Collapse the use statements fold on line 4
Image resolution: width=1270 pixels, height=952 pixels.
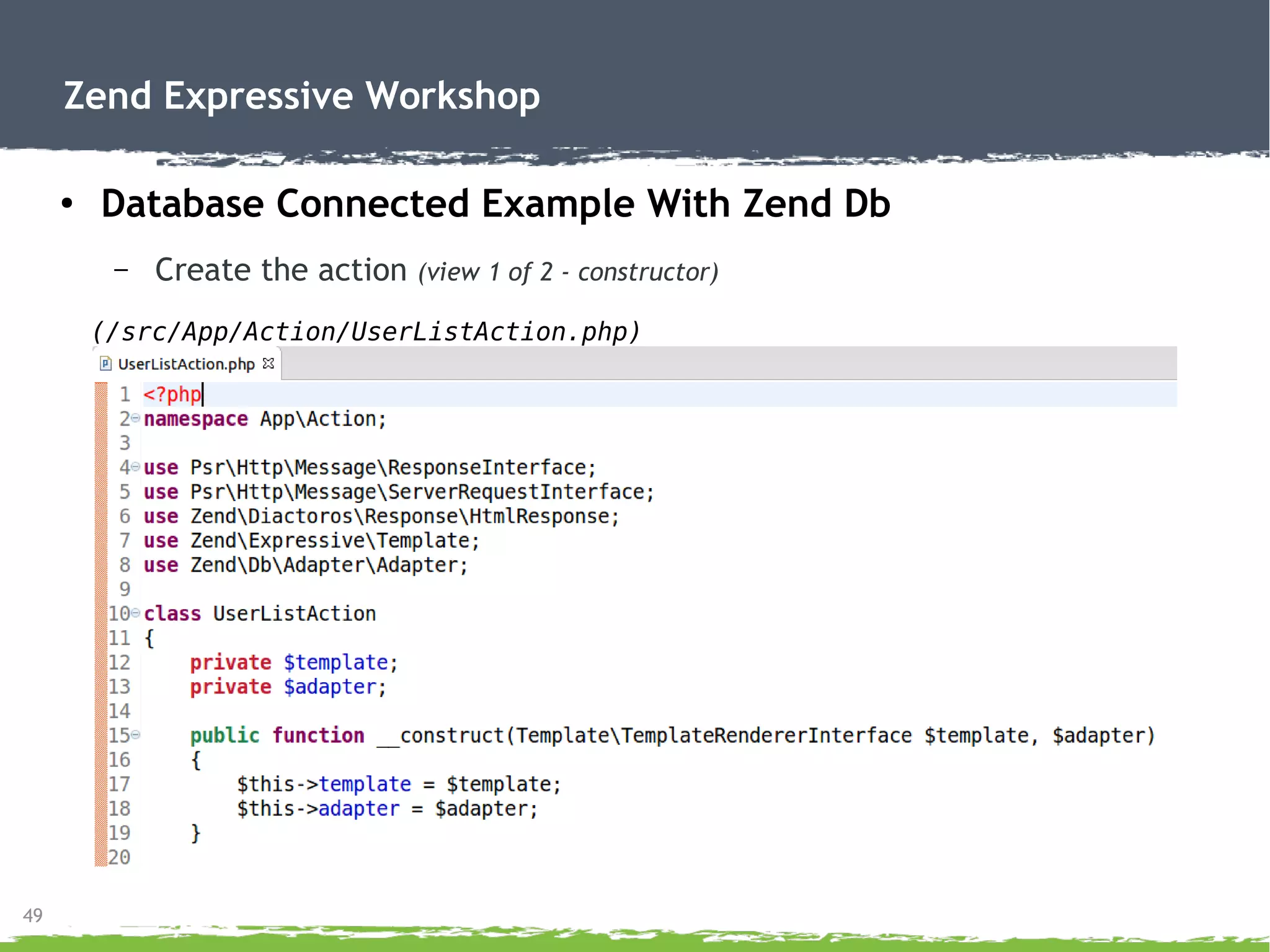pos(135,466)
